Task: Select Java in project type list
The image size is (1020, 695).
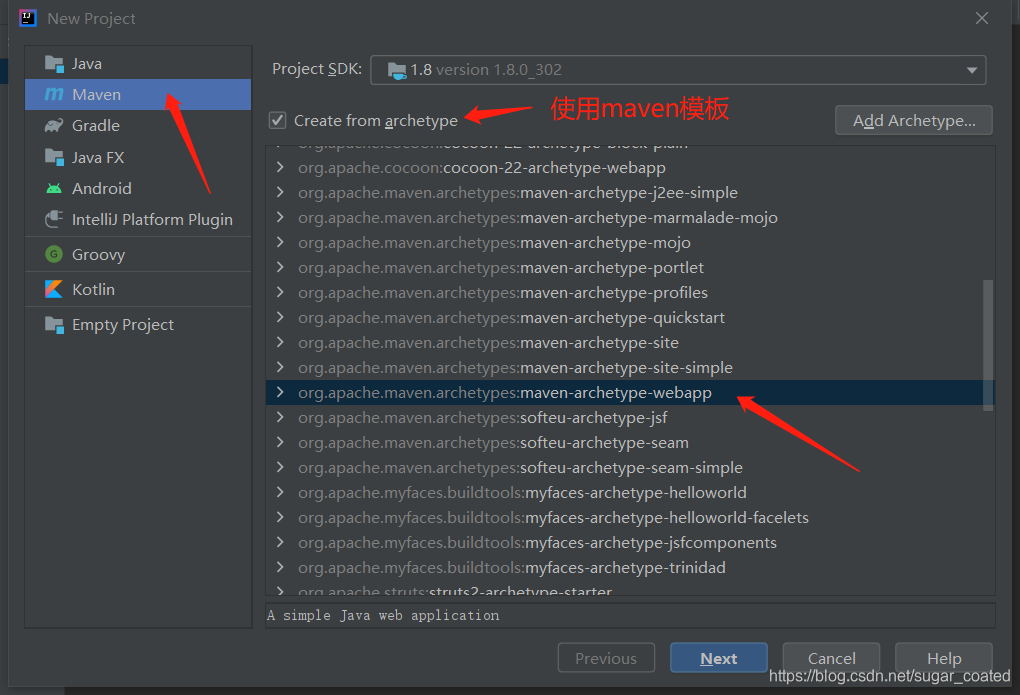Action: (138, 64)
